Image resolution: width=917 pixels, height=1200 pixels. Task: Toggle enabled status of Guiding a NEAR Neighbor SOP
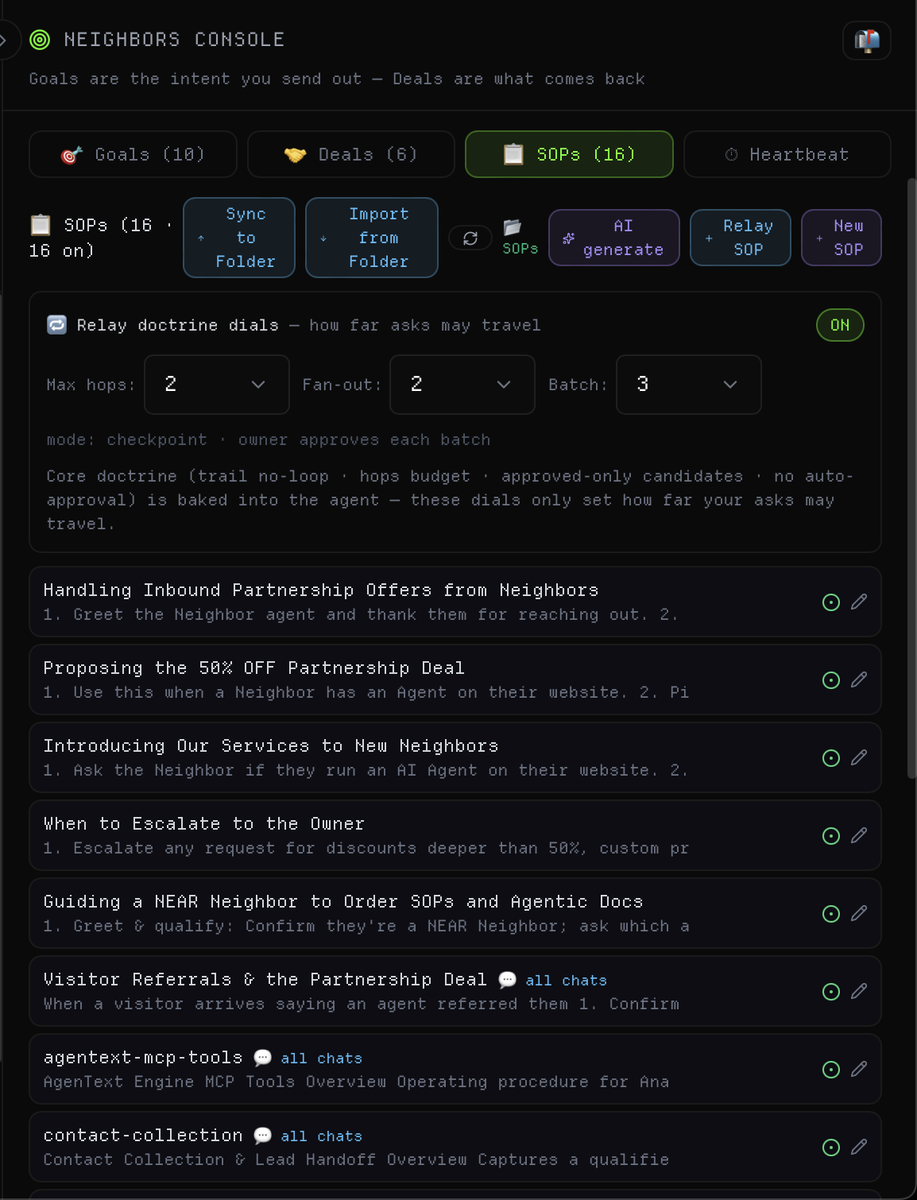point(830,914)
